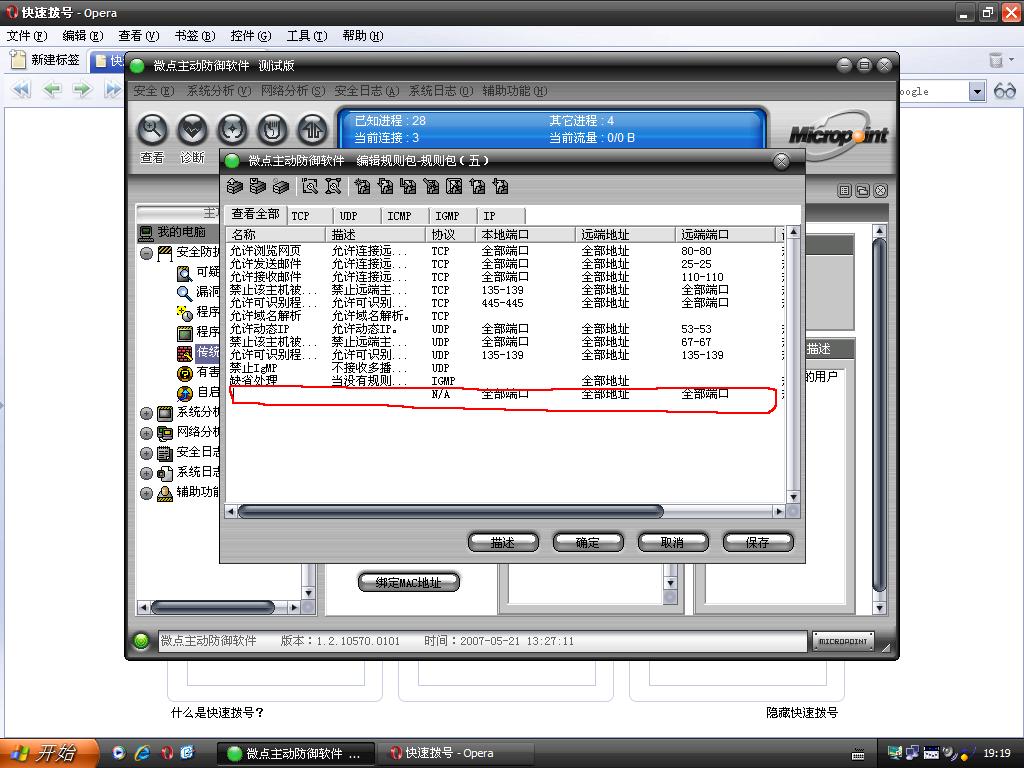Screen dimensions: 1024x768
Task: Select the 允许浏览网页 rule row
Action: [505, 251]
